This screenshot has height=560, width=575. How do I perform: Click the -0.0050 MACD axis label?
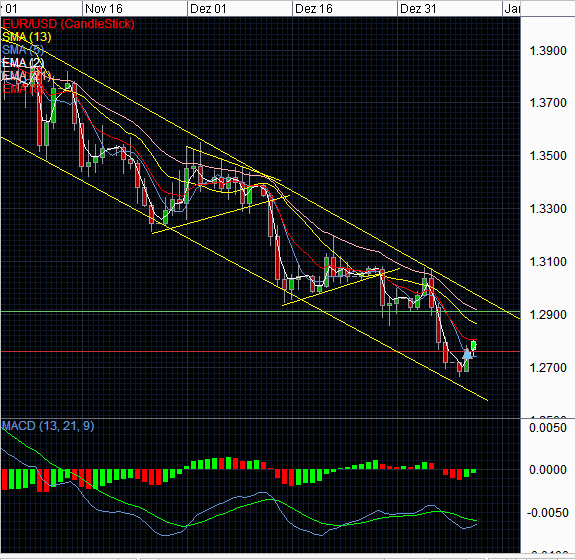547,513
